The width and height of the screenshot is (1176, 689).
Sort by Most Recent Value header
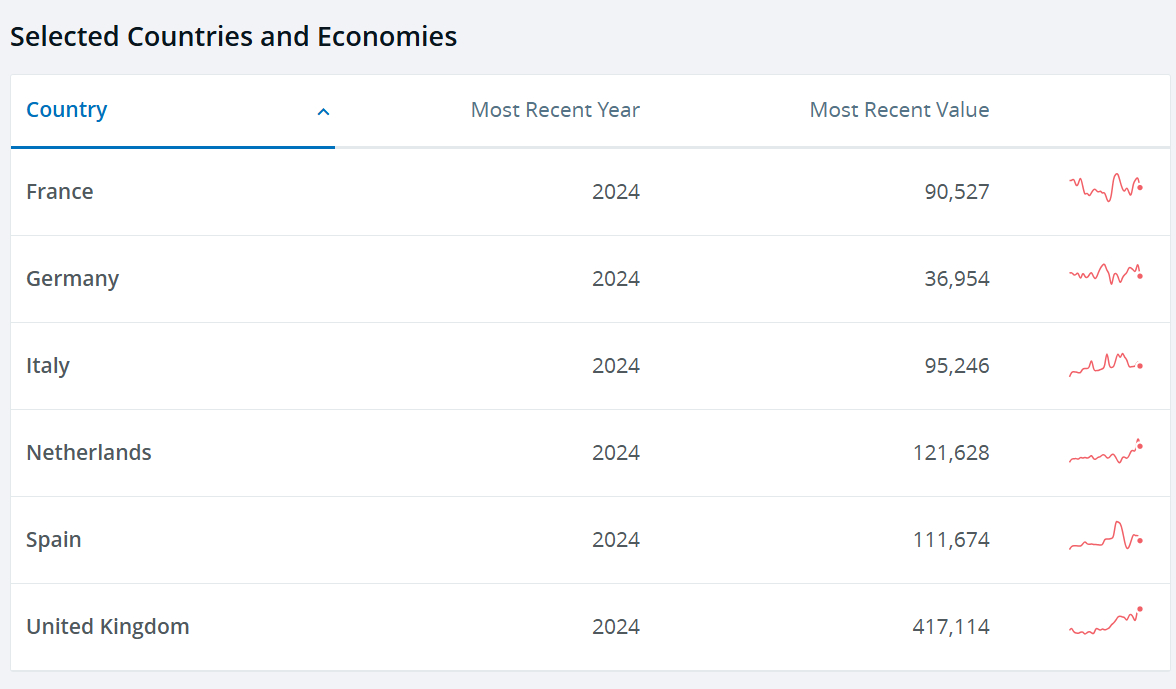[899, 110]
